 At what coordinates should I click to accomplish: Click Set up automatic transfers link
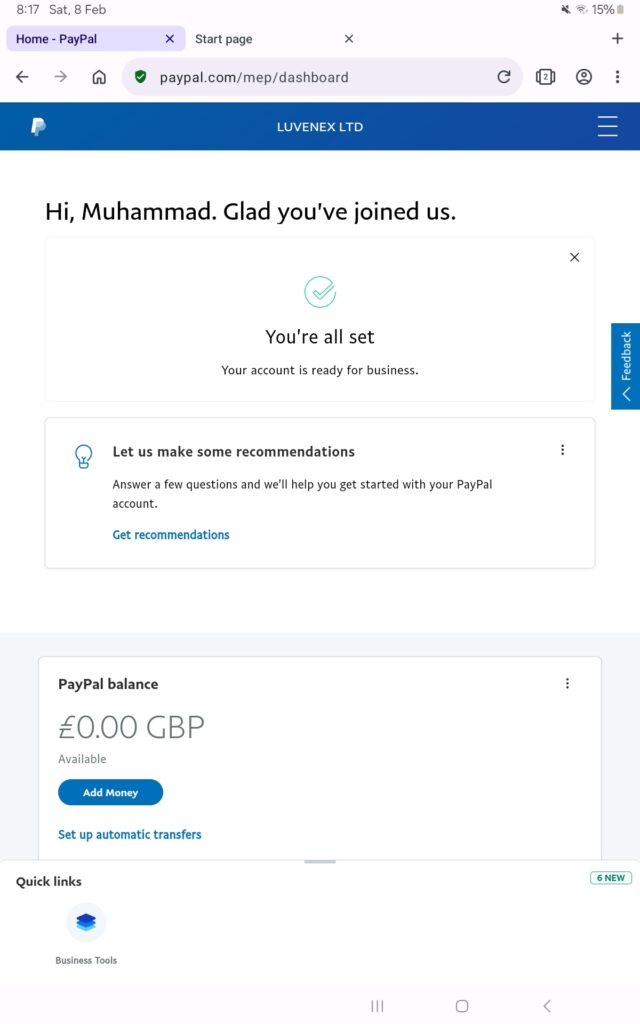coord(130,834)
